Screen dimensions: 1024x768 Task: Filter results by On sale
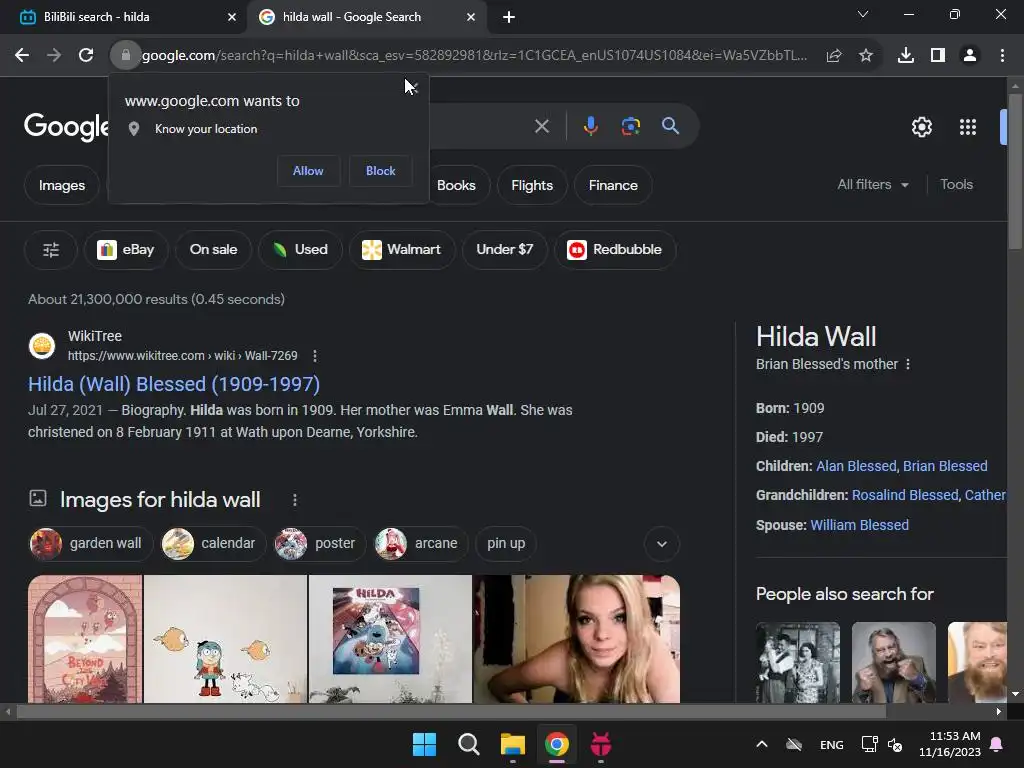click(213, 249)
